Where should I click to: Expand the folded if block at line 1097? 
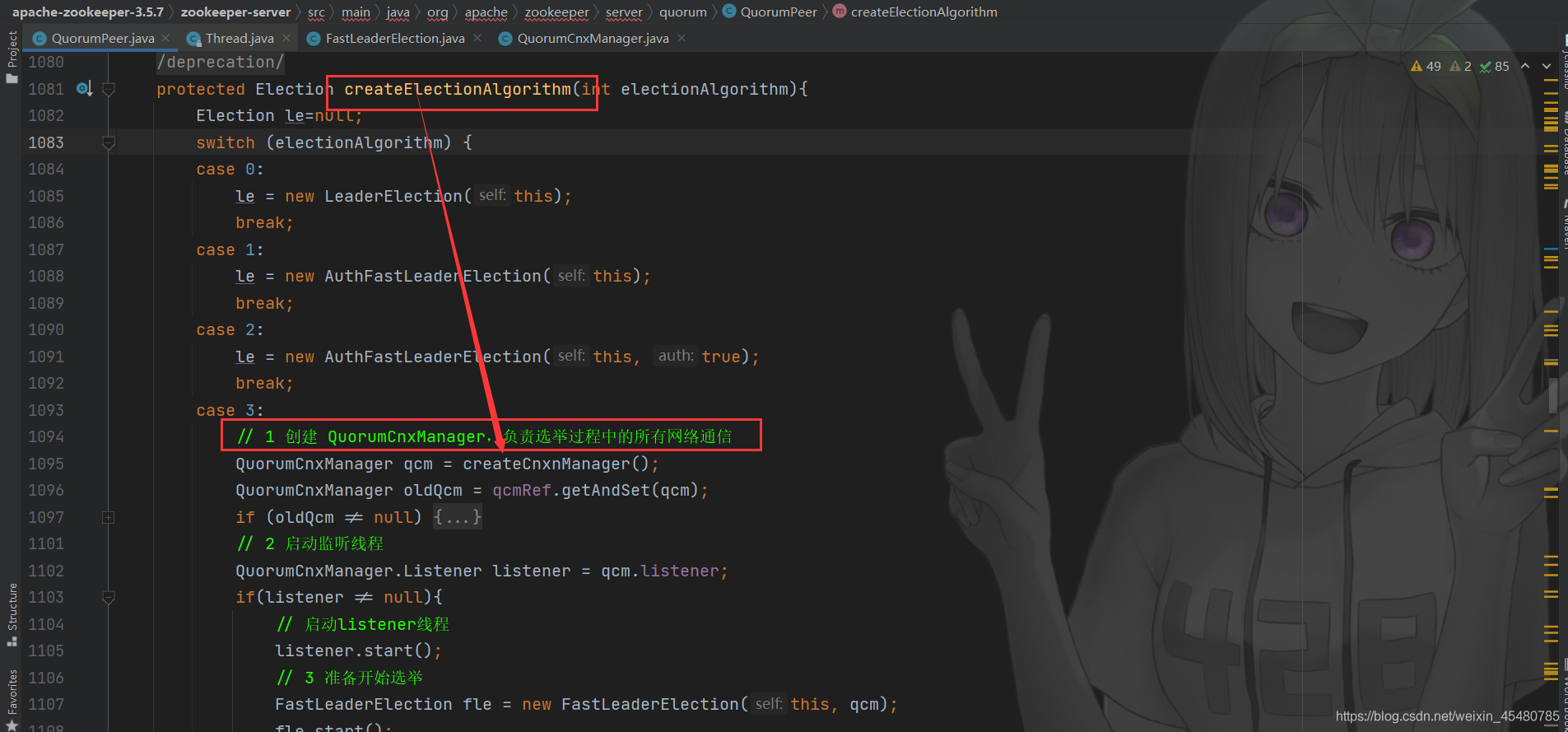click(108, 517)
